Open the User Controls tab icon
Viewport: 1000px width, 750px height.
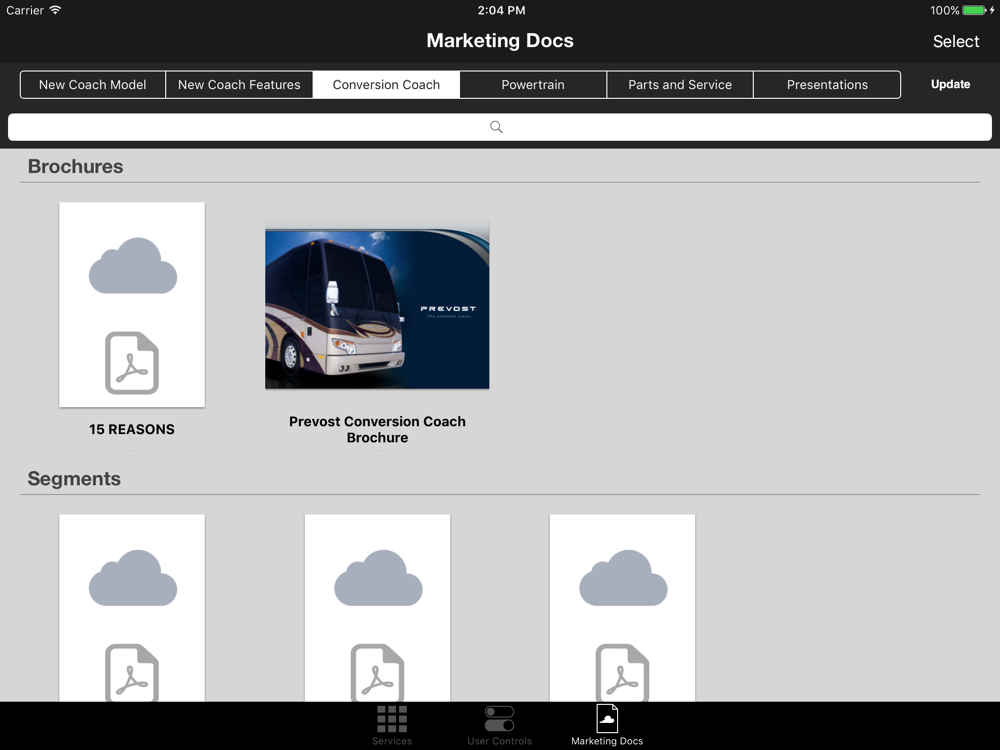click(x=499, y=719)
